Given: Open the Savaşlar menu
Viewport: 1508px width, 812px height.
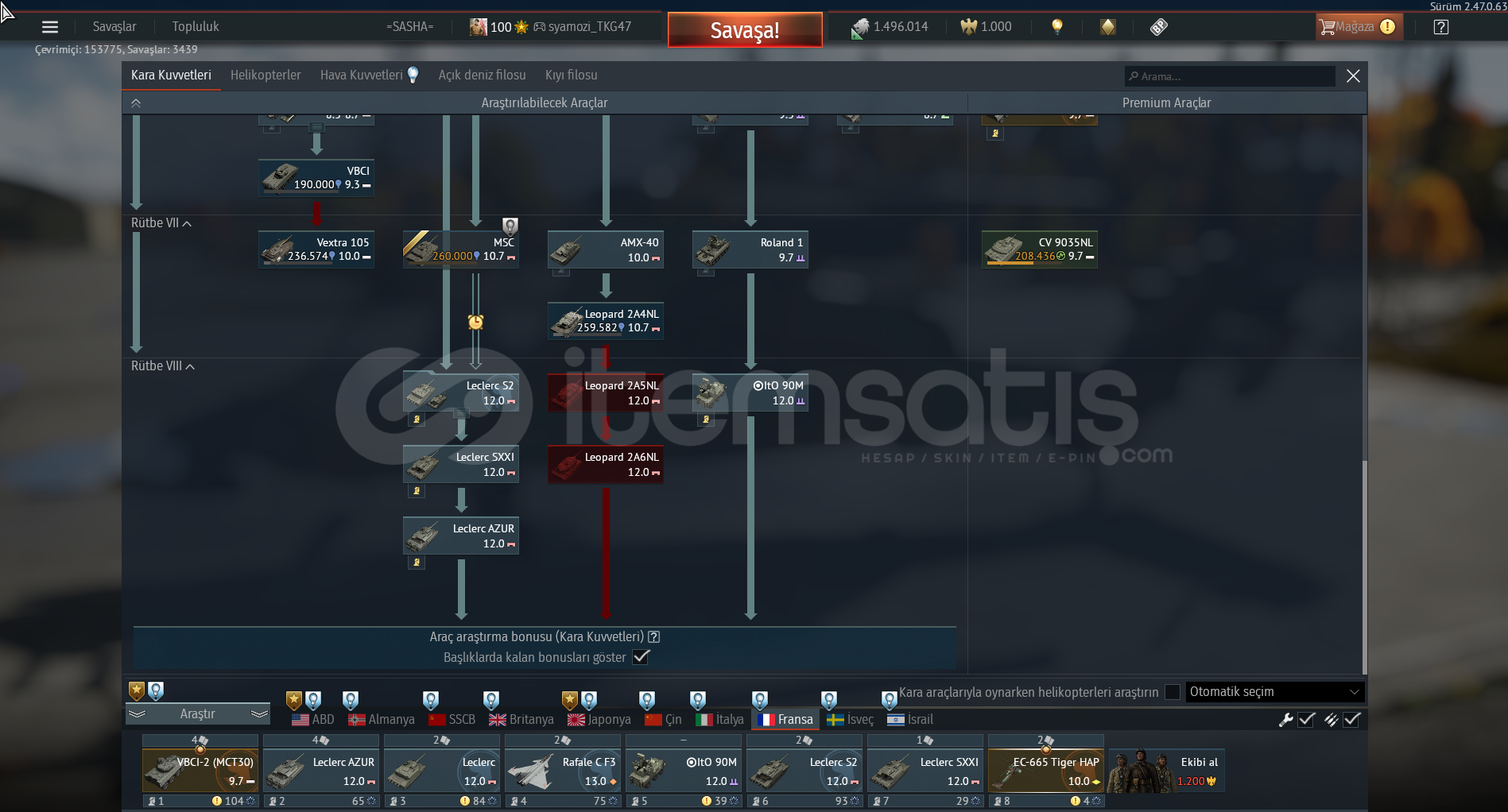Looking at the screenshot, I should 114,27.
